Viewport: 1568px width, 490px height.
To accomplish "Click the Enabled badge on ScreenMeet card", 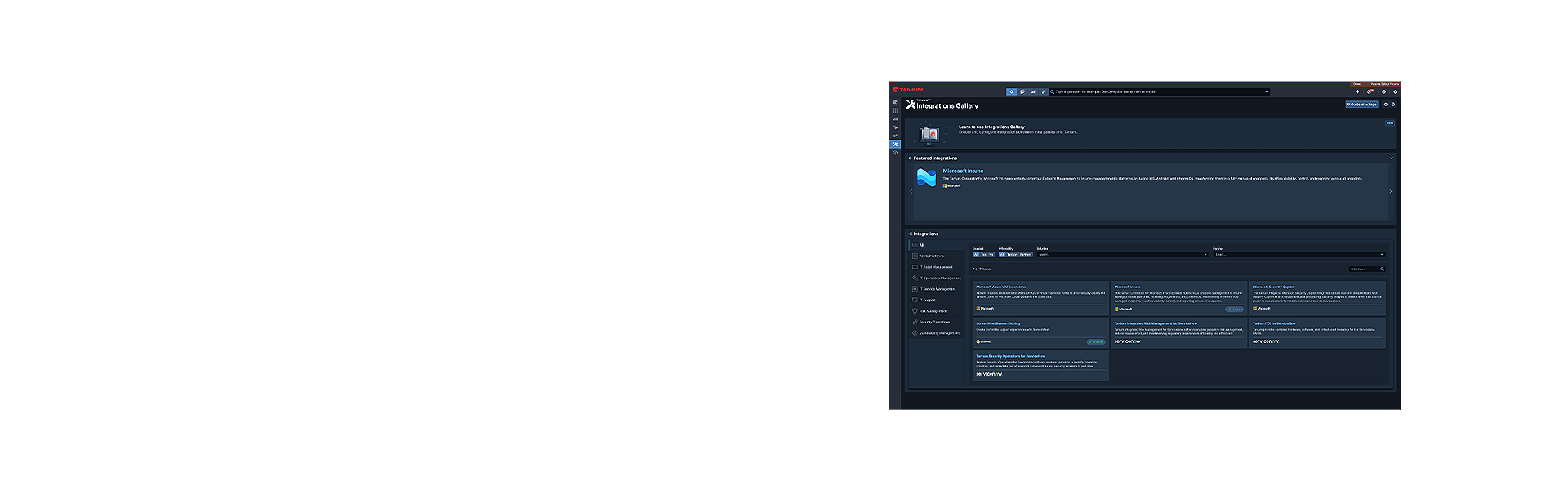I will click(x=1096, y=341).
